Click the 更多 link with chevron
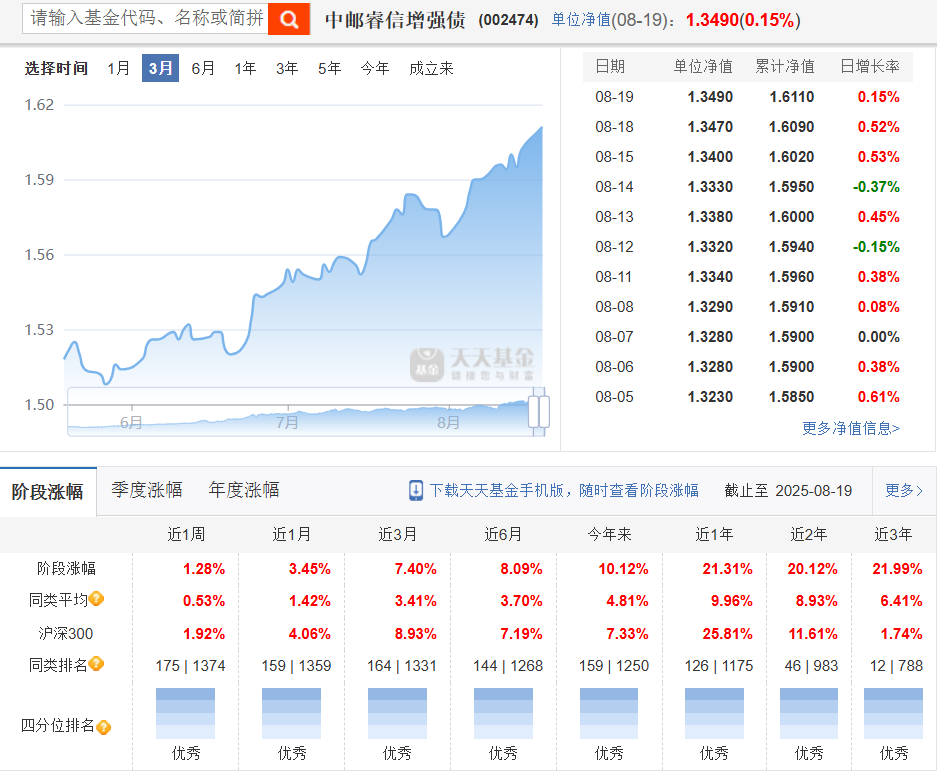 click(x=904, y=491)
